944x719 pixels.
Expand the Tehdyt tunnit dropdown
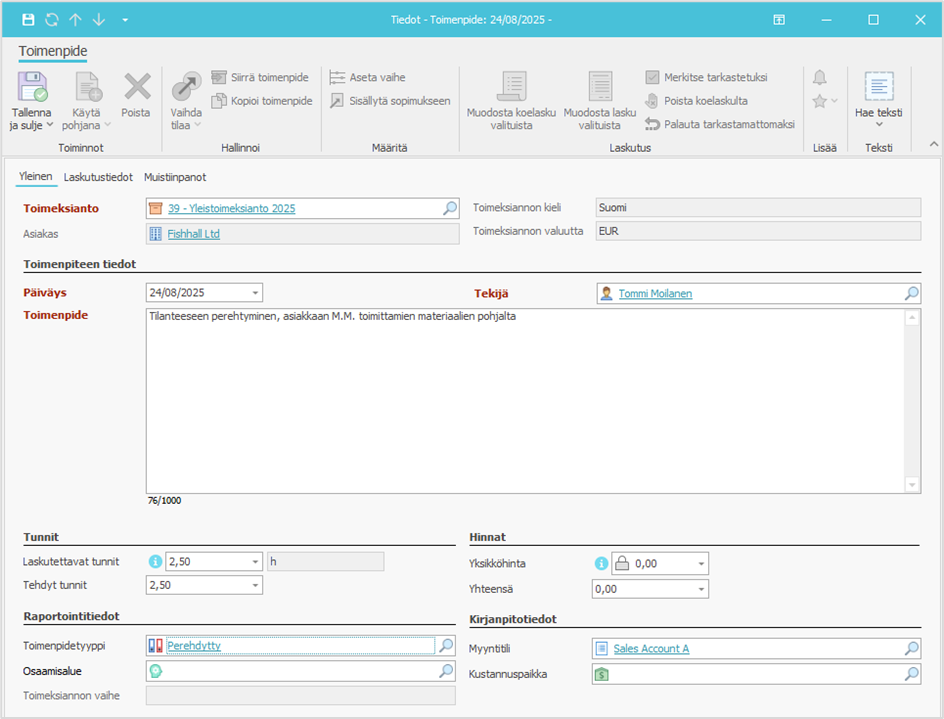[256, 585]
